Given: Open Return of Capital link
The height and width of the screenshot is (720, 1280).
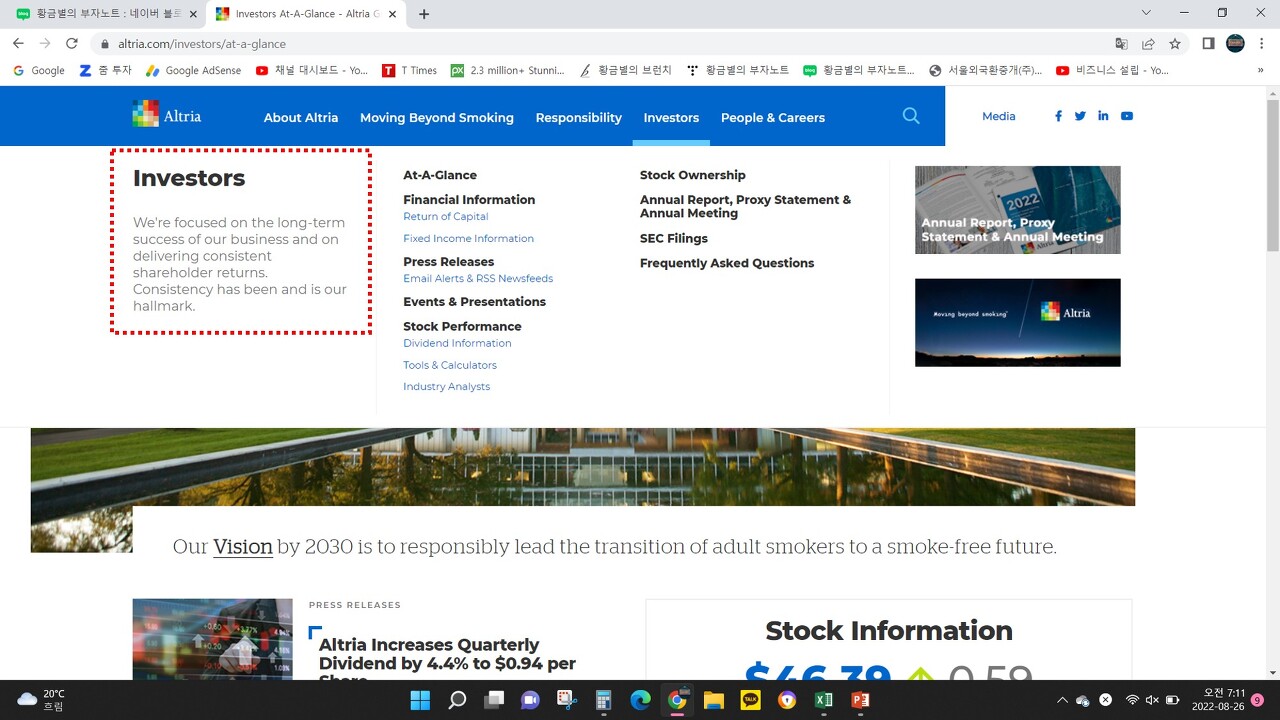Looking at the screenshot, I should coord(446,216).
